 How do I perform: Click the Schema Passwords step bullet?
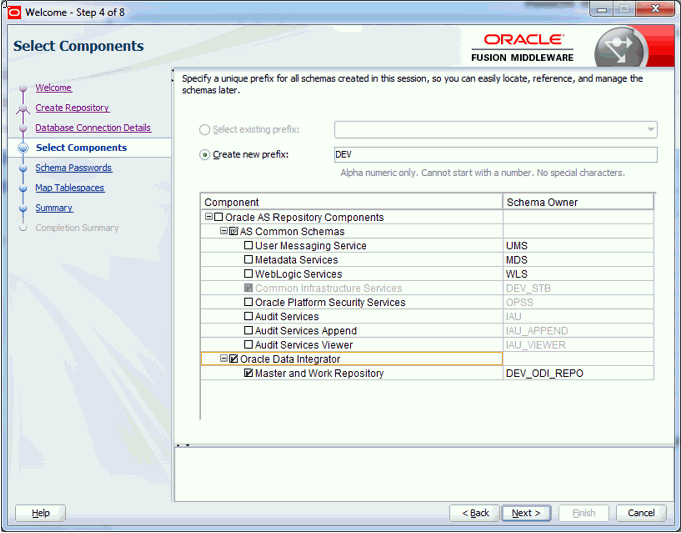pyautogui.click(x=23, y=168)
